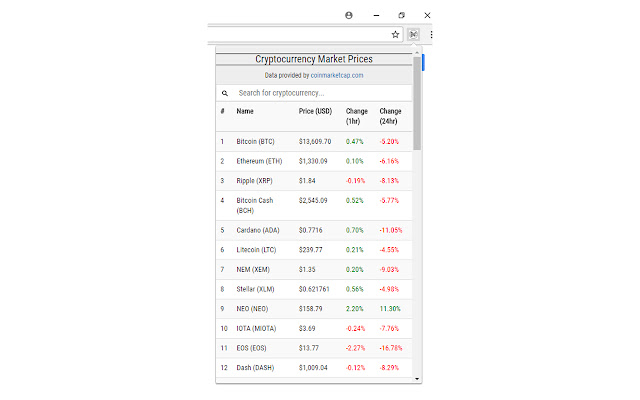Click Cardano 24hr change -11.05%
The width and height of the screenshot is (640, 400).
pyautogui.click(x=391, y=230)
